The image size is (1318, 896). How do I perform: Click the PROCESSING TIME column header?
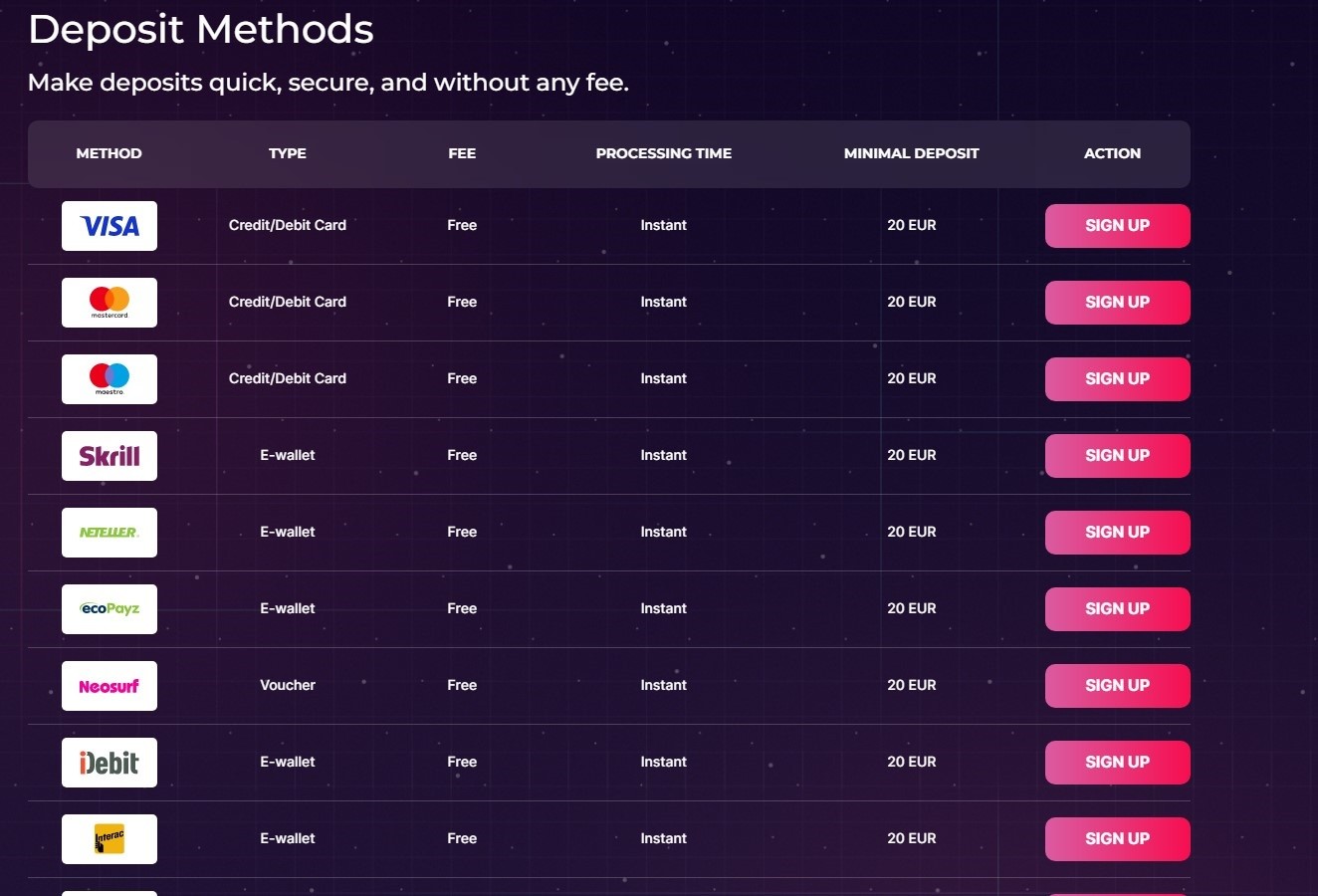(664, 153)
